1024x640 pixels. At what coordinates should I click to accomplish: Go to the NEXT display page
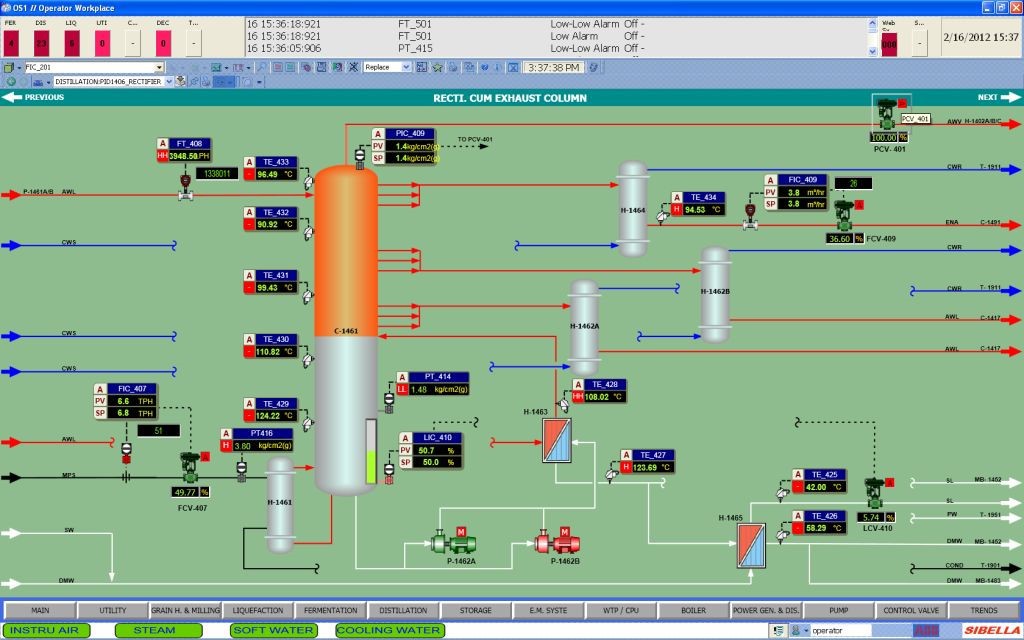click(x=996, y=98)
